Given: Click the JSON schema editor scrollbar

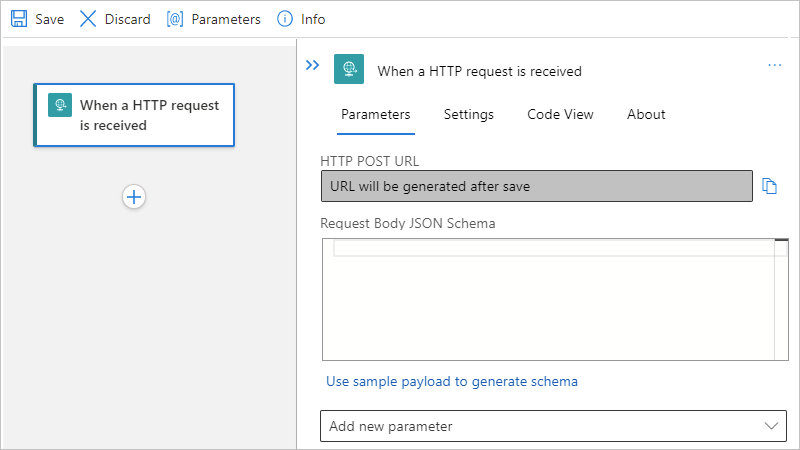Looking at the screenshot, I should tap(781, 300).
